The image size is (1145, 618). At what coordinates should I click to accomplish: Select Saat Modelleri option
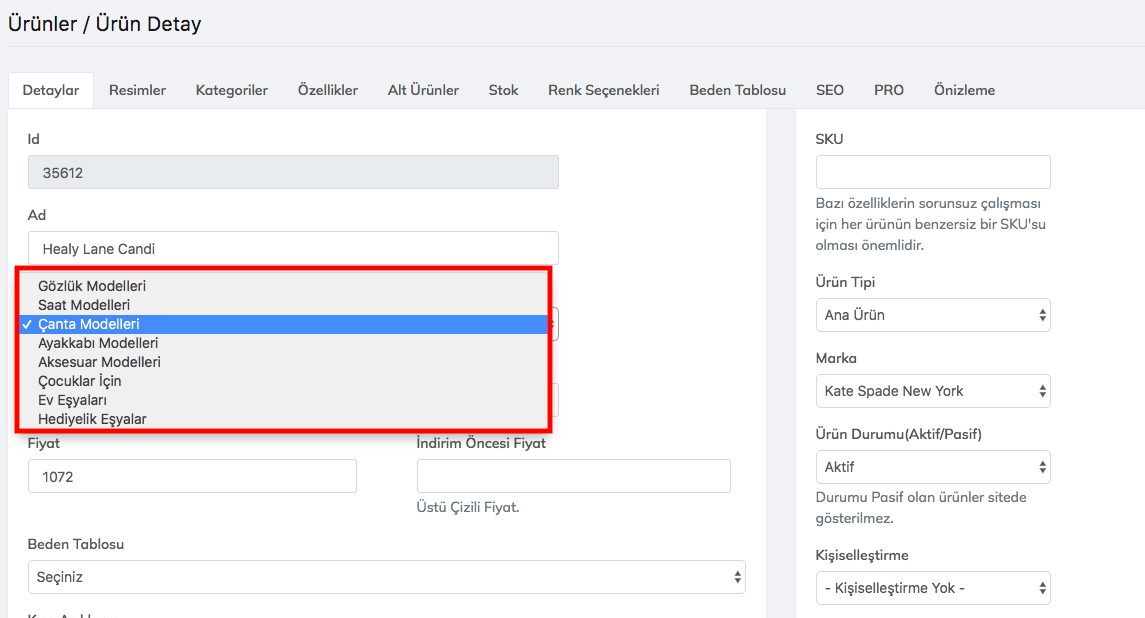[x=84, y=305]
